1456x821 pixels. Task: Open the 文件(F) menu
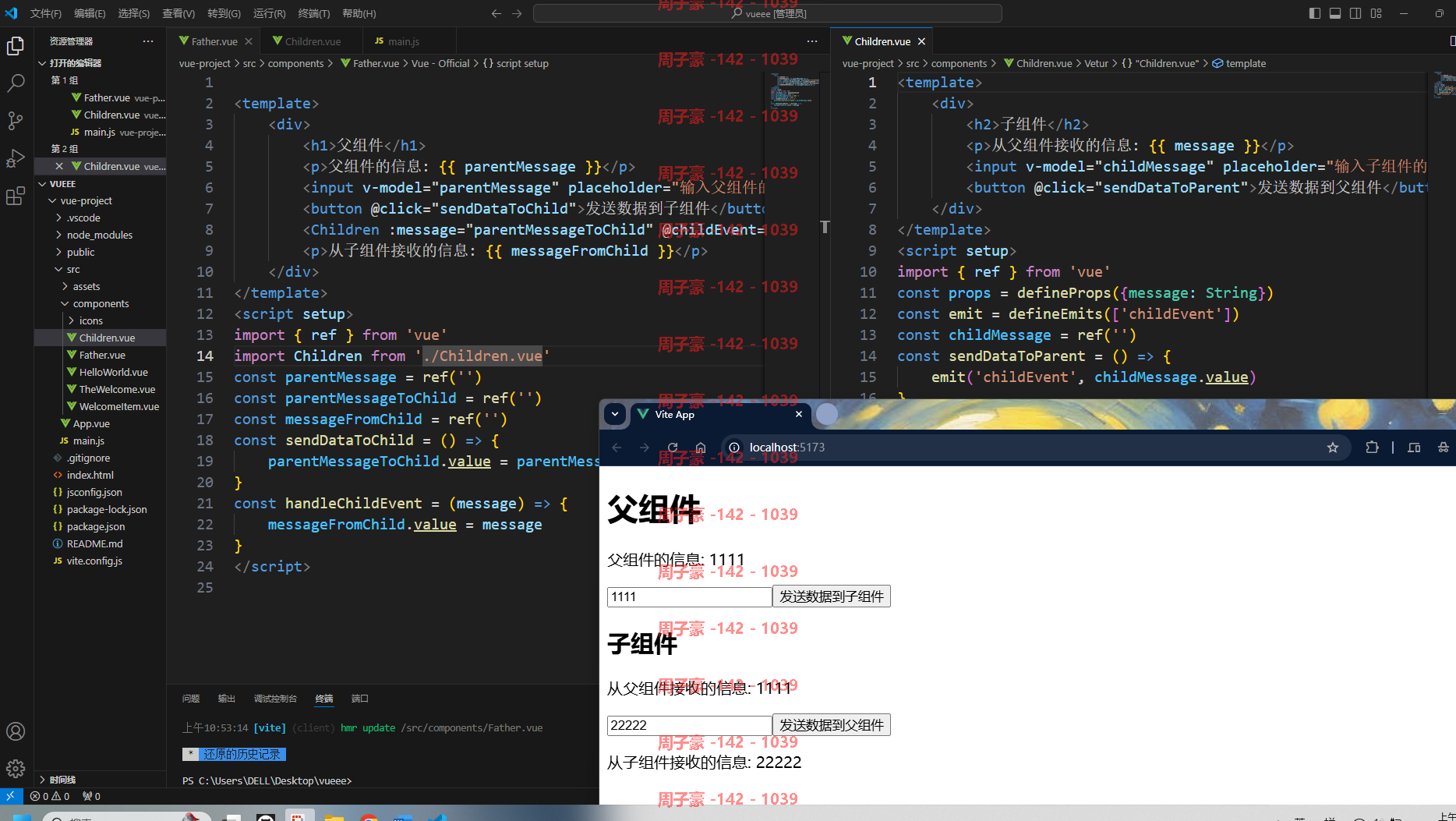[46, 13]
